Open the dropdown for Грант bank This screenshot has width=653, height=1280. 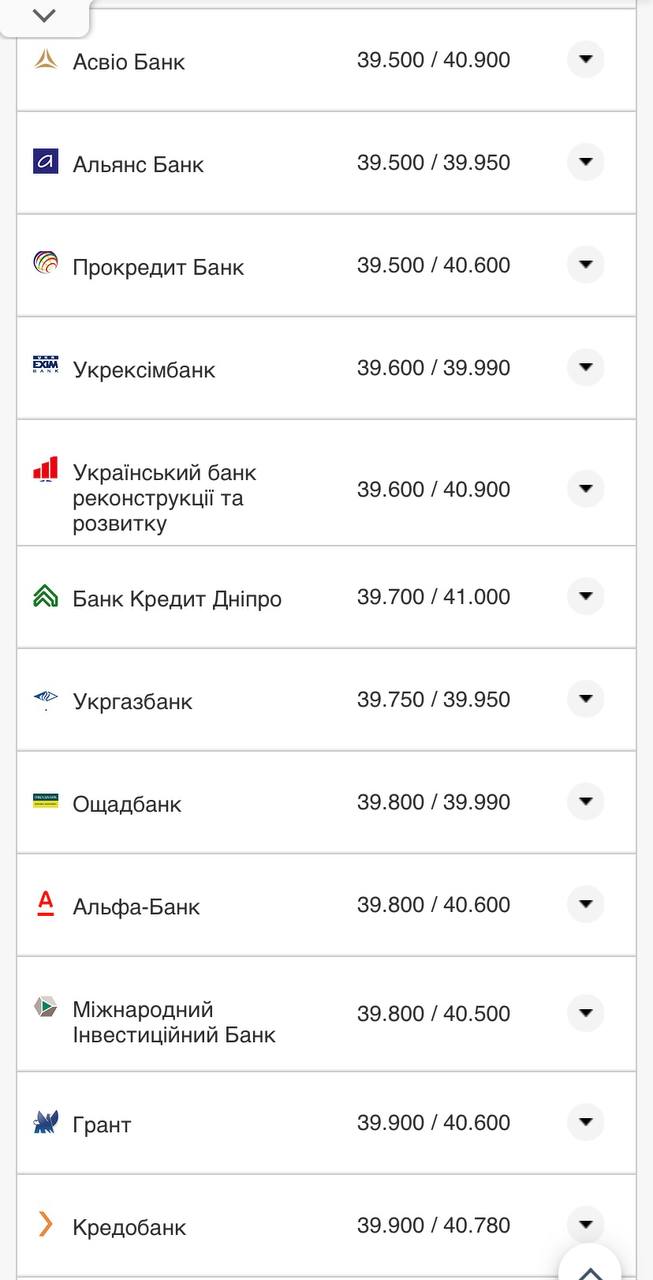tap(585, 1122)
